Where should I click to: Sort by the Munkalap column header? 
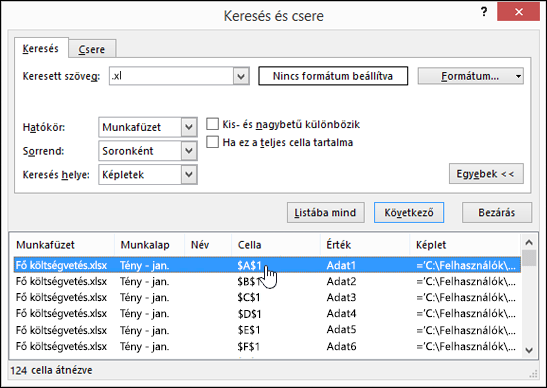point(149,245)
